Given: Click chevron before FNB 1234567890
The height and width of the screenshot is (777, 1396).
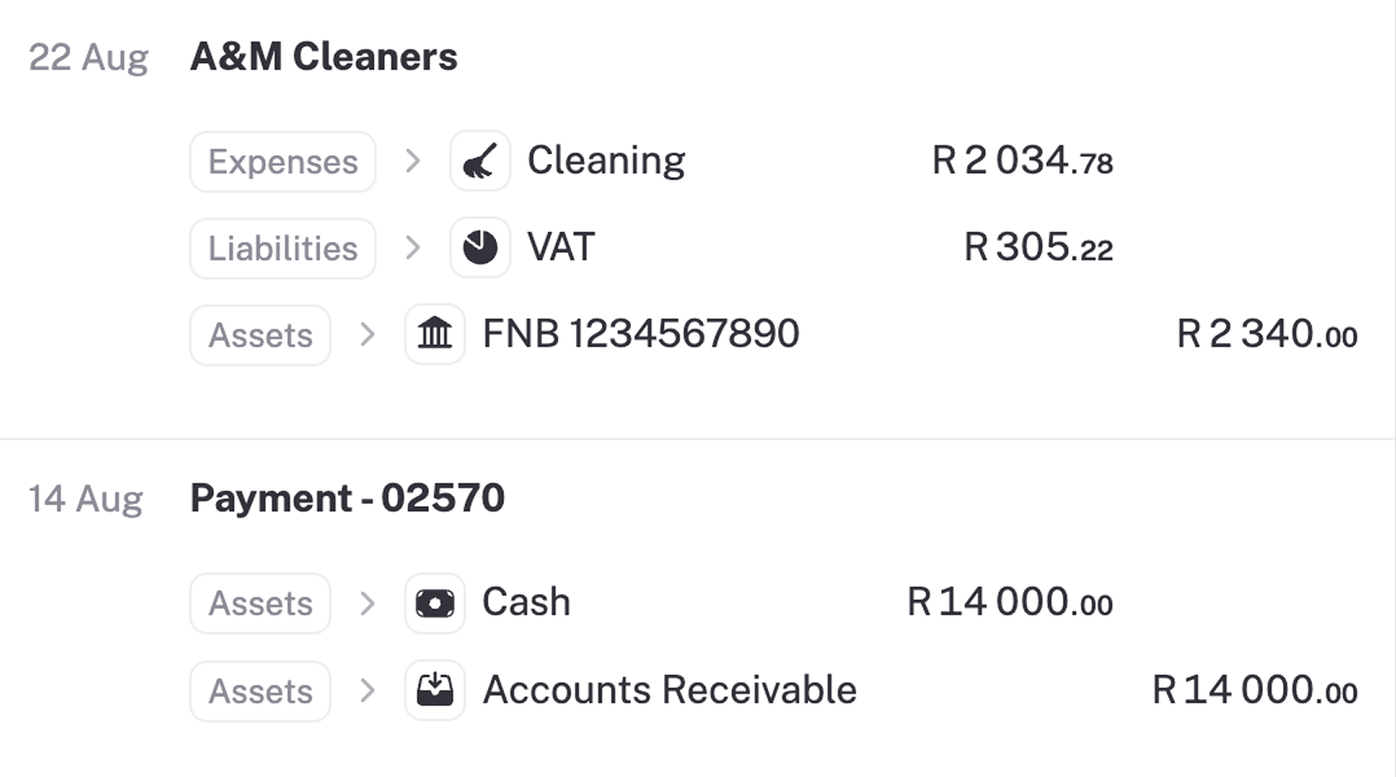Looking at the screenshot, I should (x=367, y=335).
